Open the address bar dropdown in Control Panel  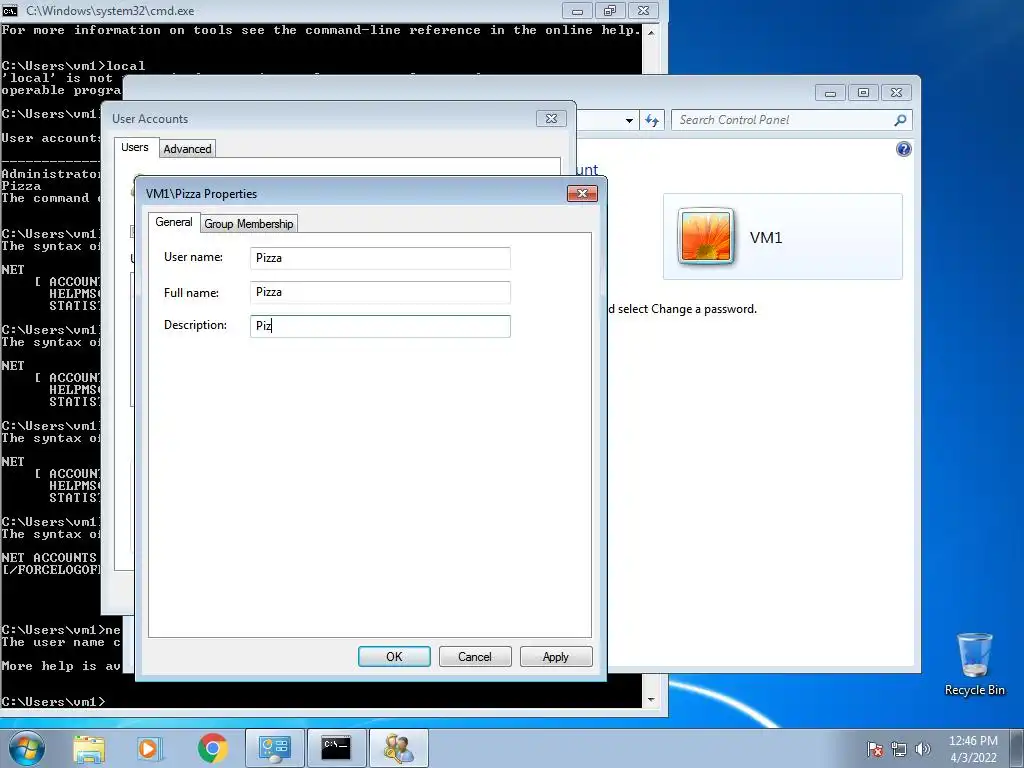(629, 120)
